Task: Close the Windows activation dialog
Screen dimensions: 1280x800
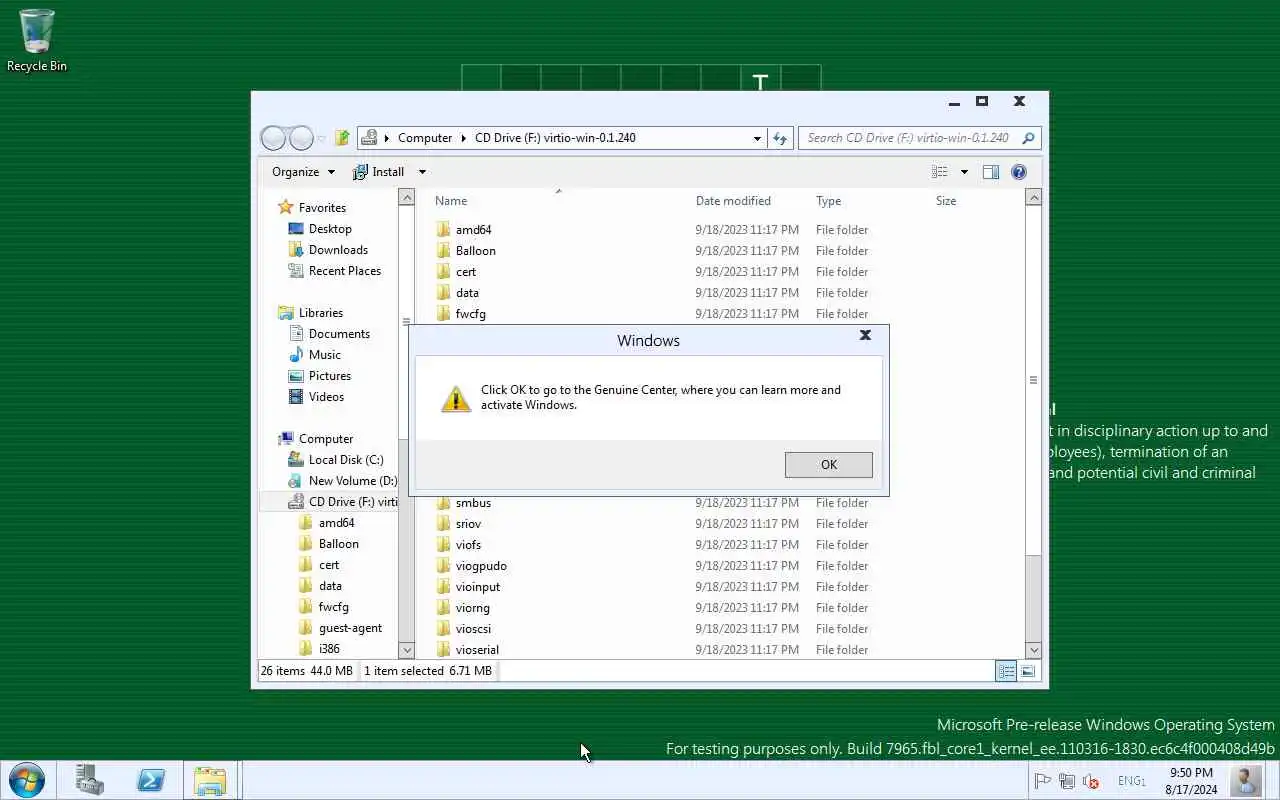Action: click(x=865, y=336)
